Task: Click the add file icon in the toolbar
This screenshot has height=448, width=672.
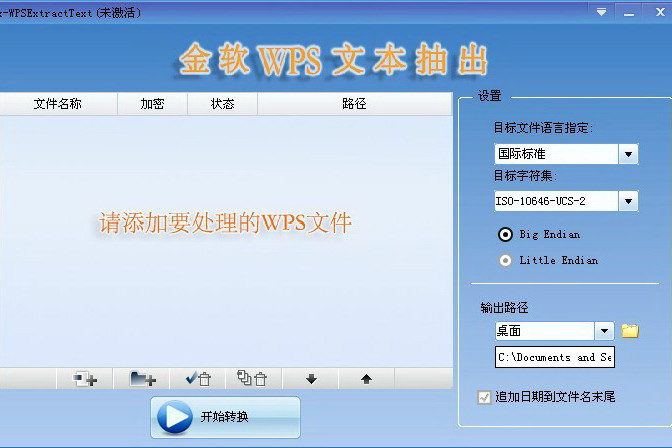Action: pos(85,379)
